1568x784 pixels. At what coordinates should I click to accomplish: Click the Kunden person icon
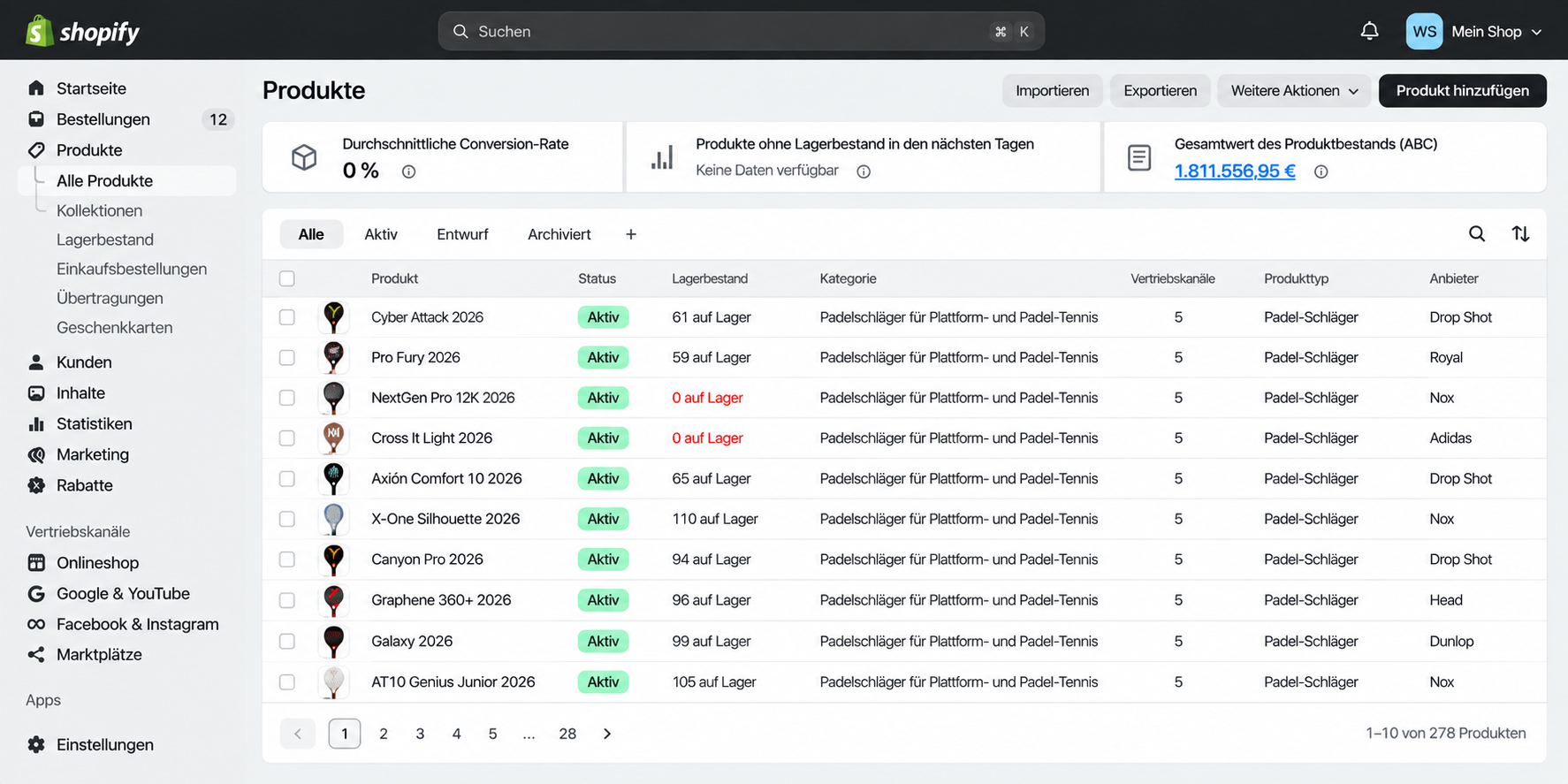(36, 362)
